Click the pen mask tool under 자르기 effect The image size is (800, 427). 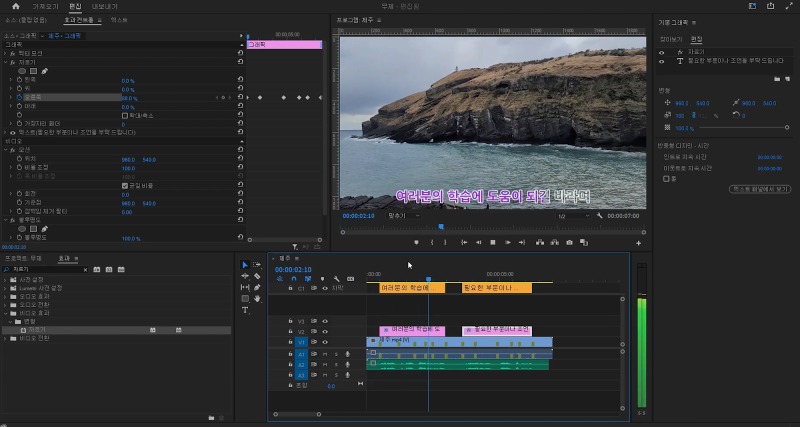point(44,71)
